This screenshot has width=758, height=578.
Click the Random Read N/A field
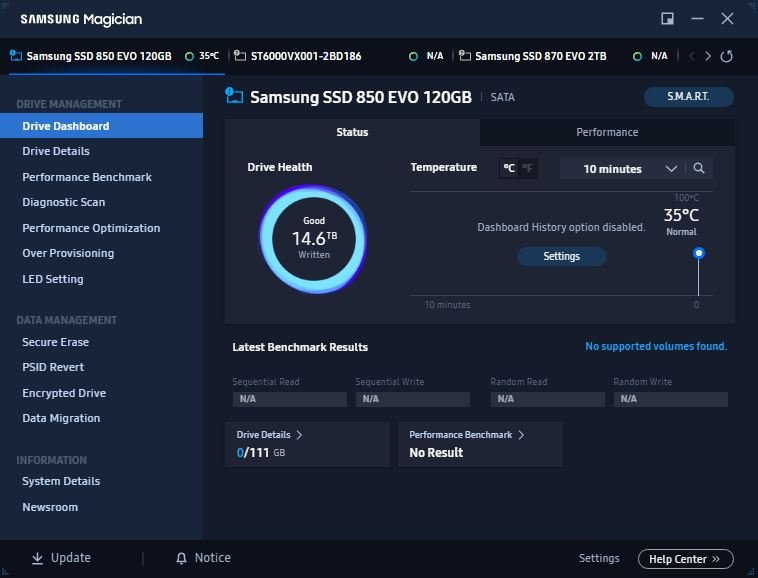548,399
